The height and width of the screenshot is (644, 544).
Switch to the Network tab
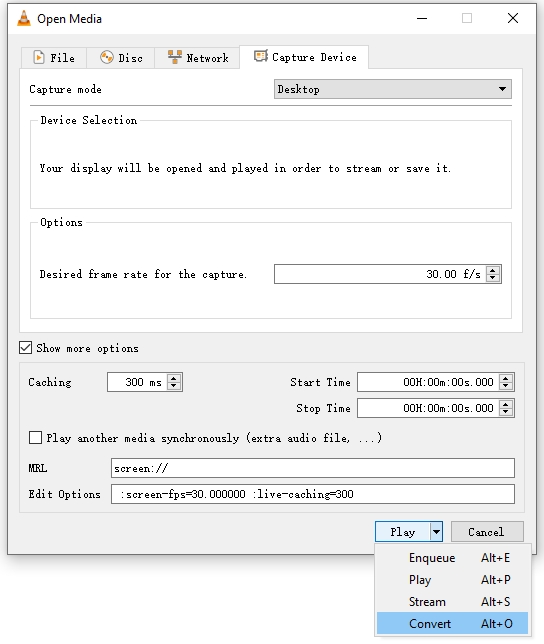(x=197, y=58)
